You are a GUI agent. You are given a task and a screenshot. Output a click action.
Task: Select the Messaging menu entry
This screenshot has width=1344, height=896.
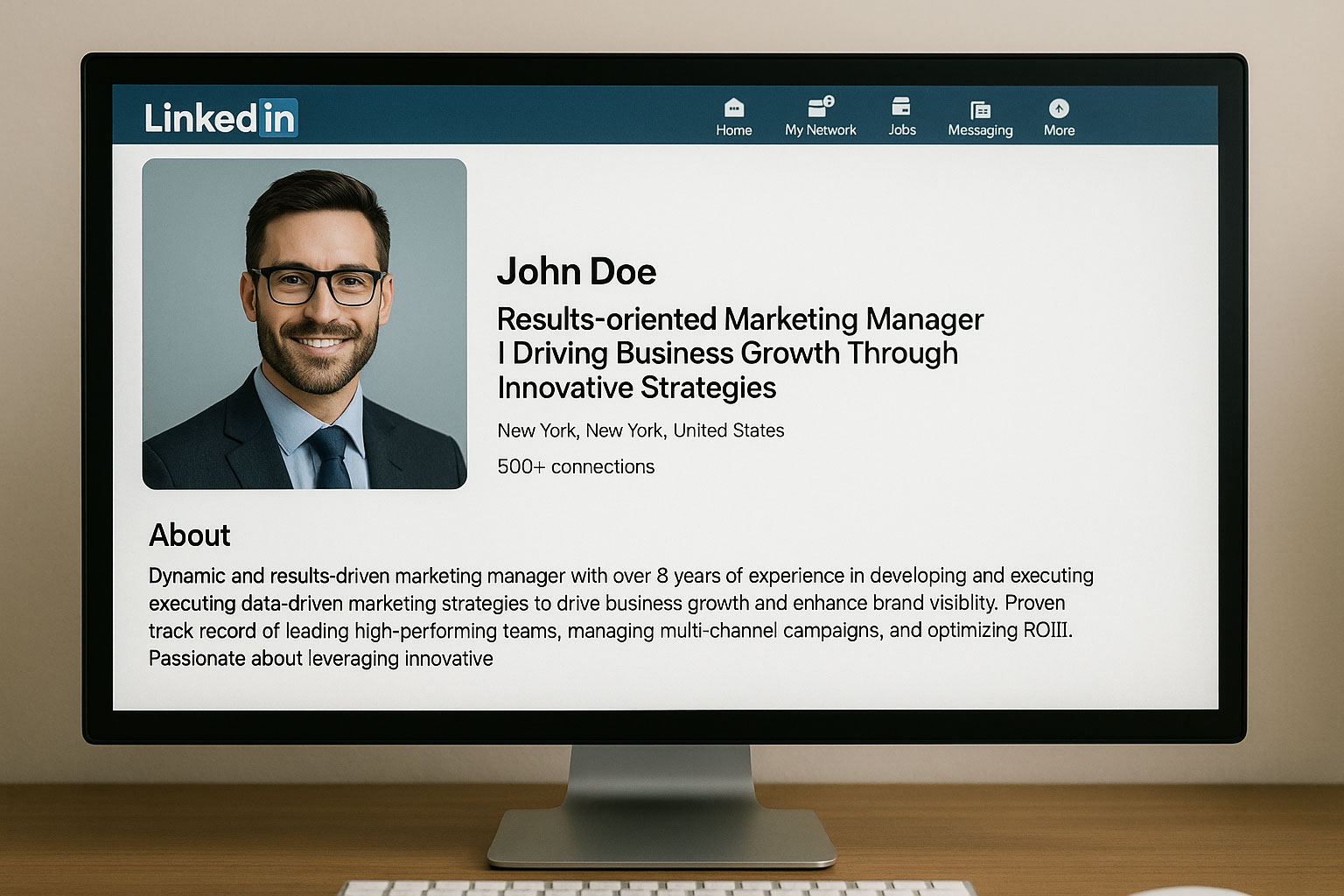(x=980, y=129)
